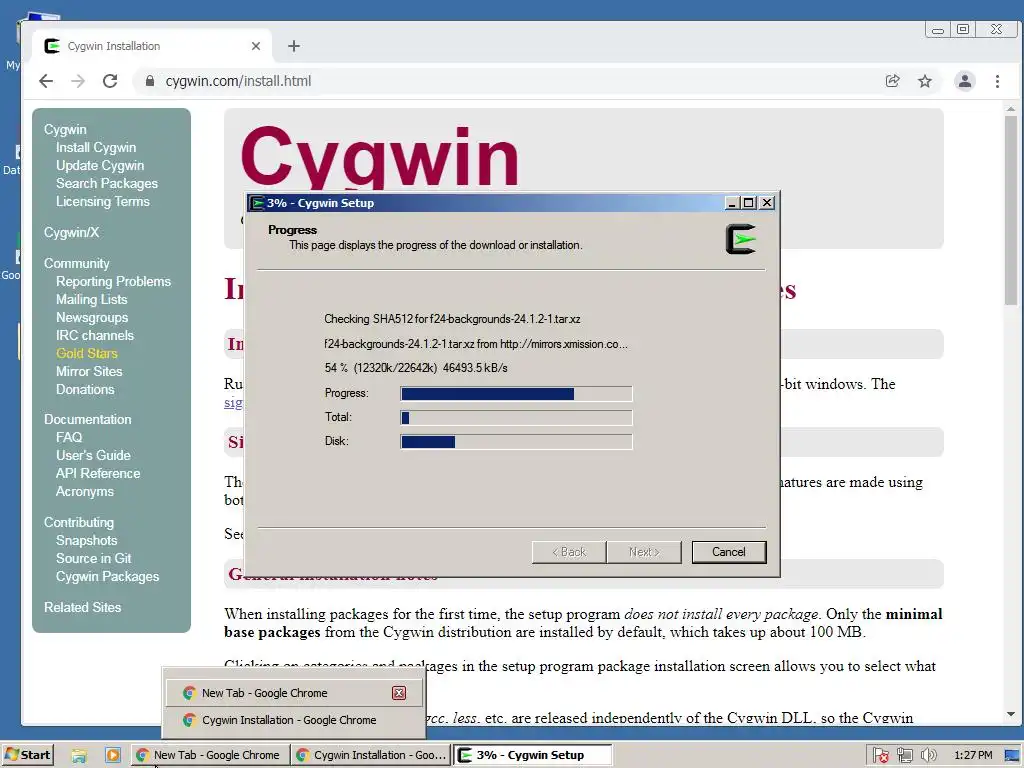Viewport: 1024px width, 768px height.
Task: Click the disabled Next button
Action: pyautogui.click(x=644, y=552)
